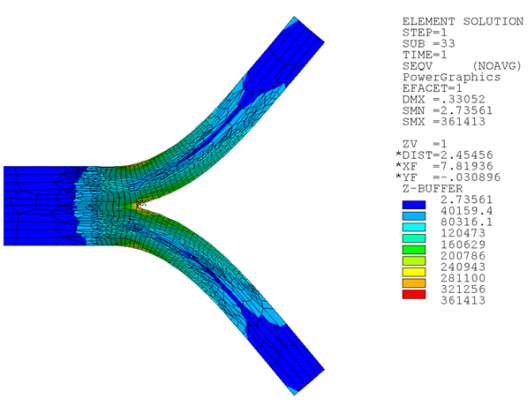Click the 'ELEMENT SOLUTION' title text

[x=463, y=22]
